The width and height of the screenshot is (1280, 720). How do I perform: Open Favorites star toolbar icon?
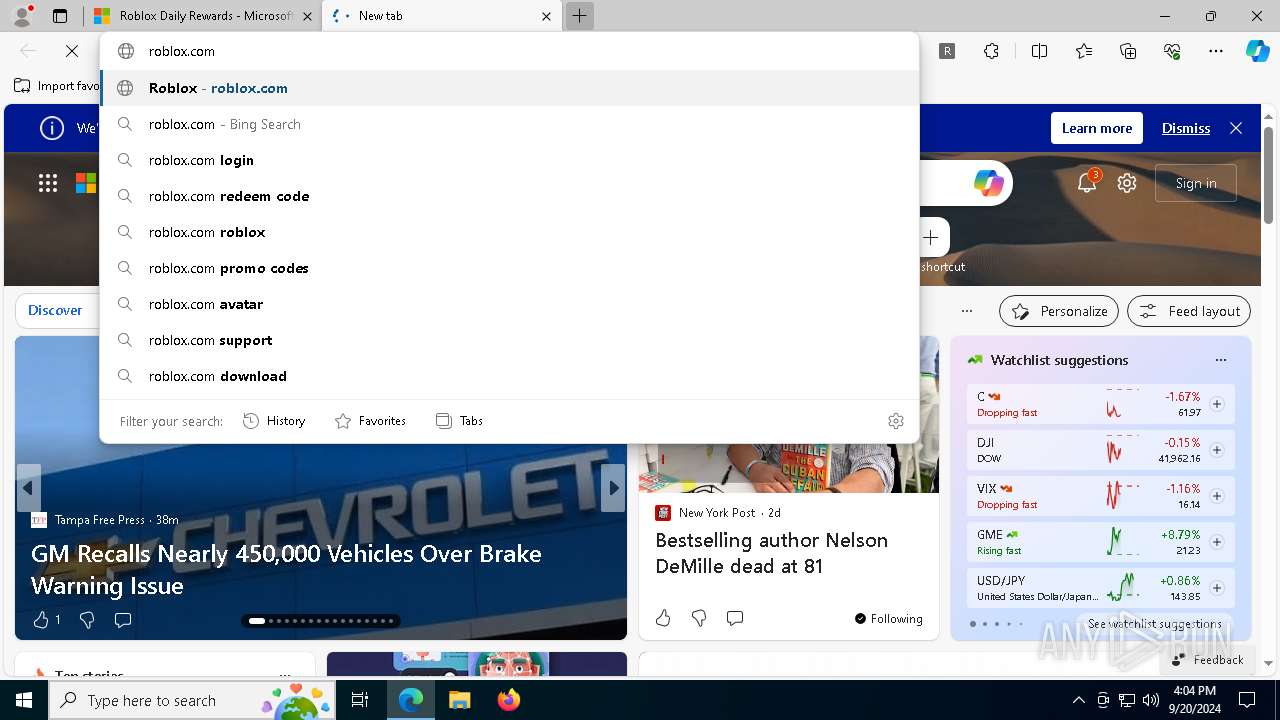coord(1084,51)
